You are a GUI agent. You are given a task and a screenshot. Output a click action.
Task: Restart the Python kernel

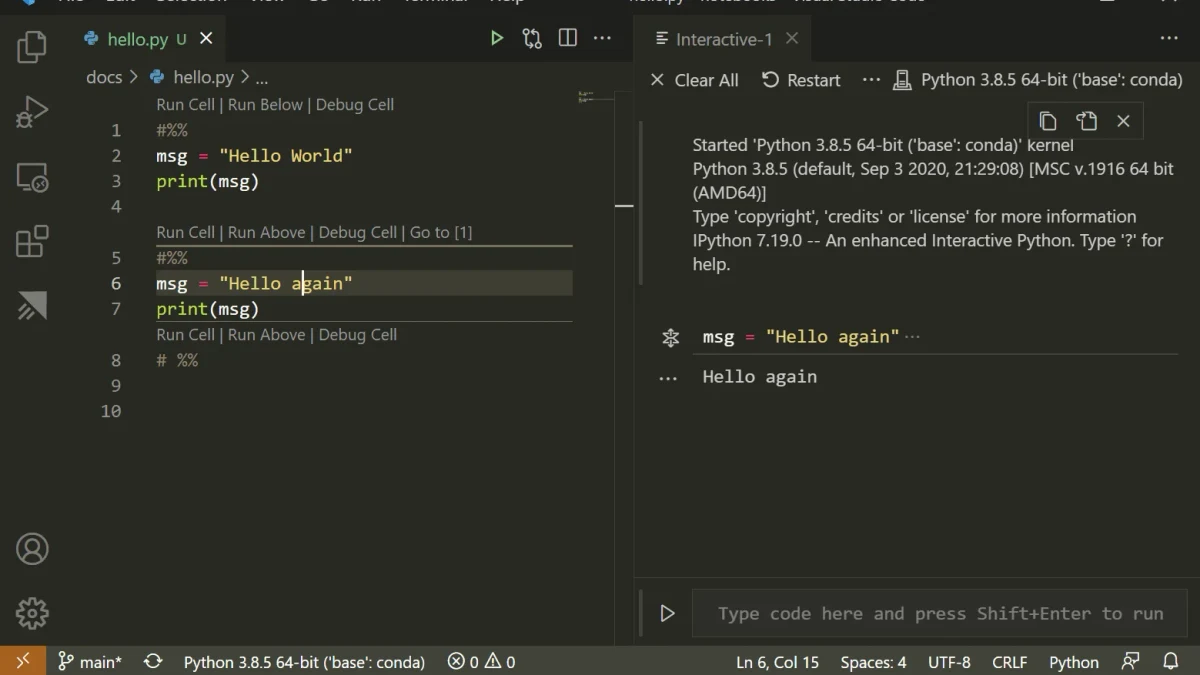pos(801,80)
